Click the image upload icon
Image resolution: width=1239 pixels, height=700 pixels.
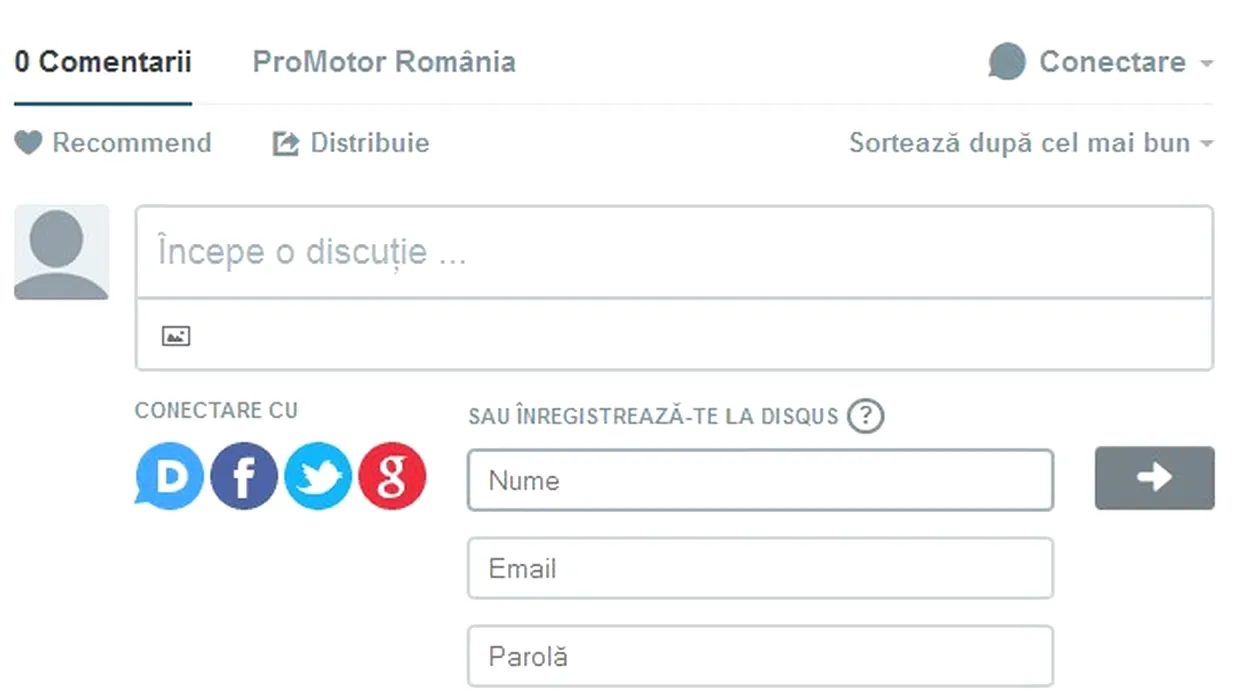tap(176, 336)
